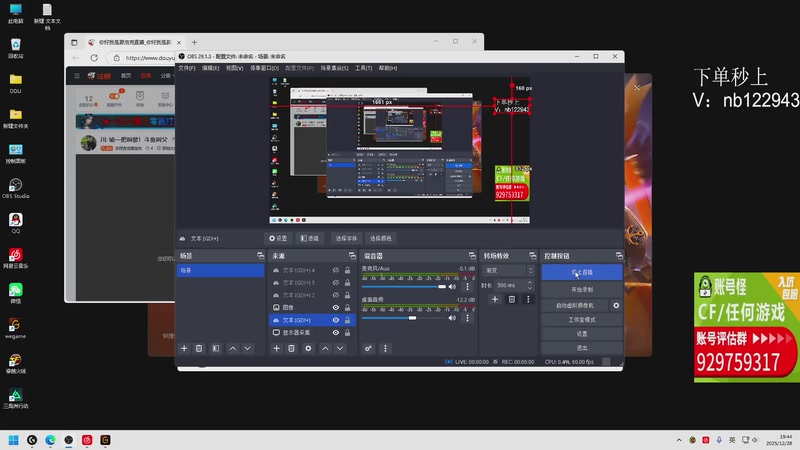Screen dimensions: 800x450
Task: Delete selected source with Sources trash icon
Action: pos(291,348)
